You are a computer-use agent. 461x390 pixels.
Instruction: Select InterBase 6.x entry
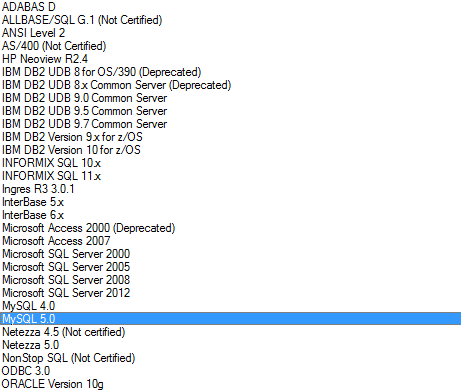pyautogui.click(x=33, y=215)
